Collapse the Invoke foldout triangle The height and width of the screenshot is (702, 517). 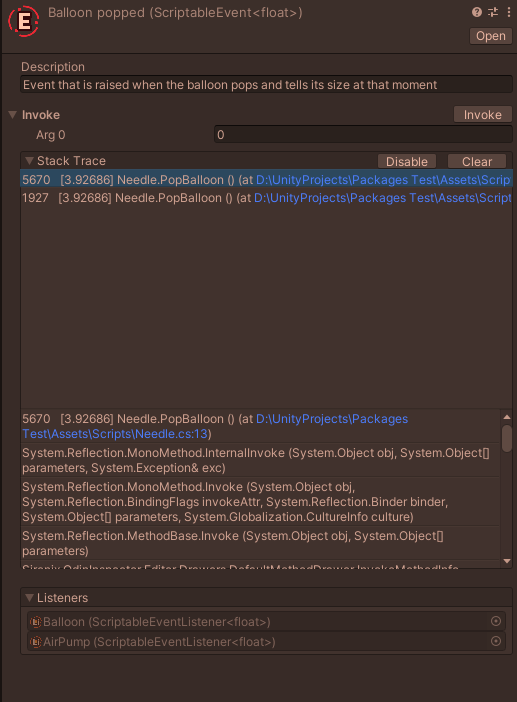click(13, 115)
